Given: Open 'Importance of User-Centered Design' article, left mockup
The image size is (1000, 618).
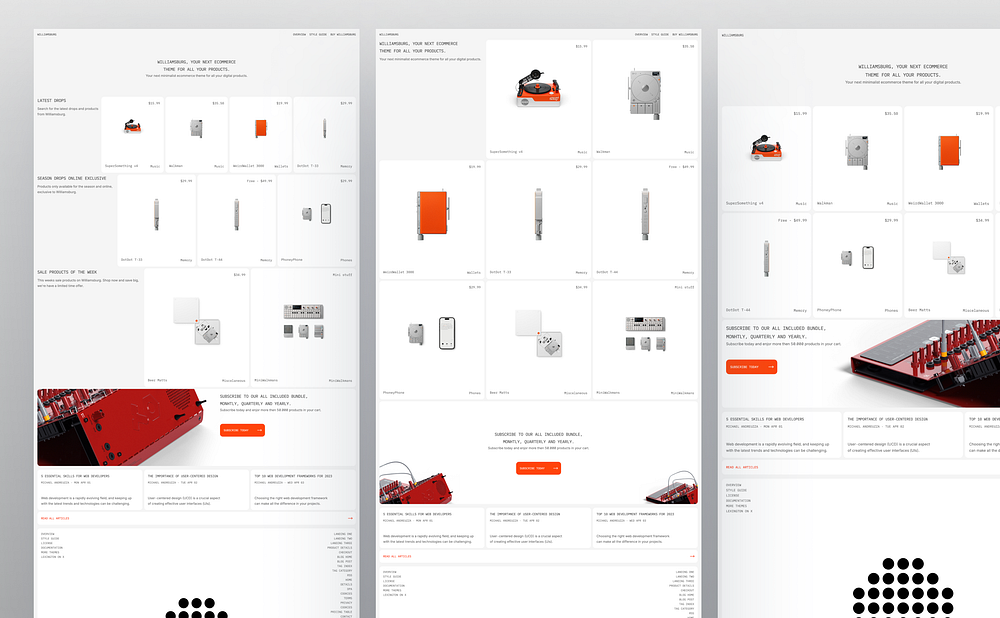Looking at the screenshot, I should click(196, 490).
